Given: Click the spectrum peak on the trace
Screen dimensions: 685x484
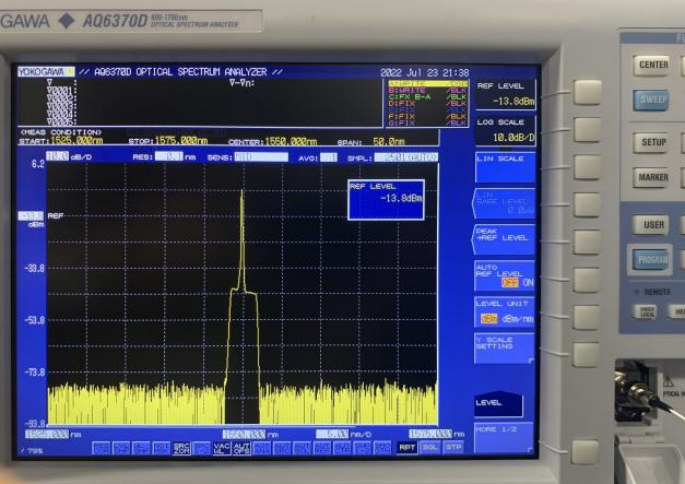Looking at the screenshot, I should (x=242, y=193).
